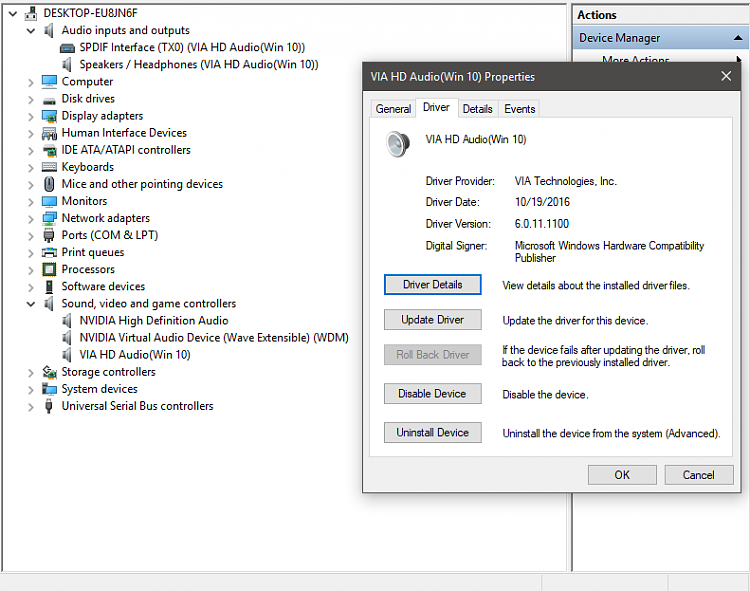Click the System devices category icon
Screen dimensions: 750x591
click(x=49, y=389)
